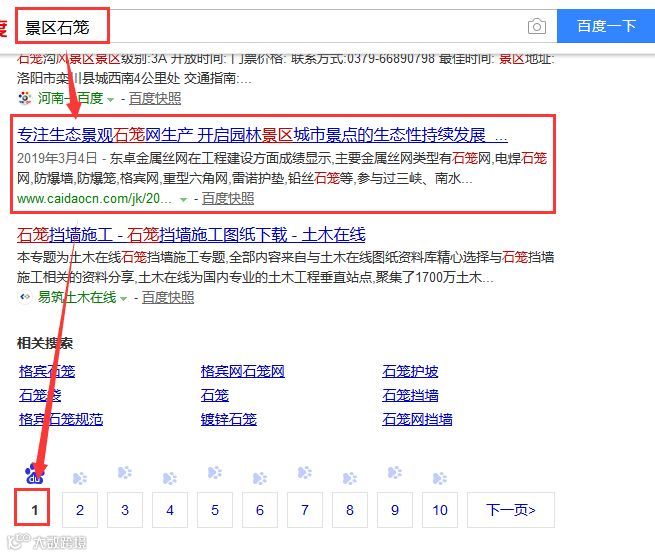Select related search 石笼挡墙
Image resolution: width=655 pixels, height=556 pixels.
(x=410, y=395)
